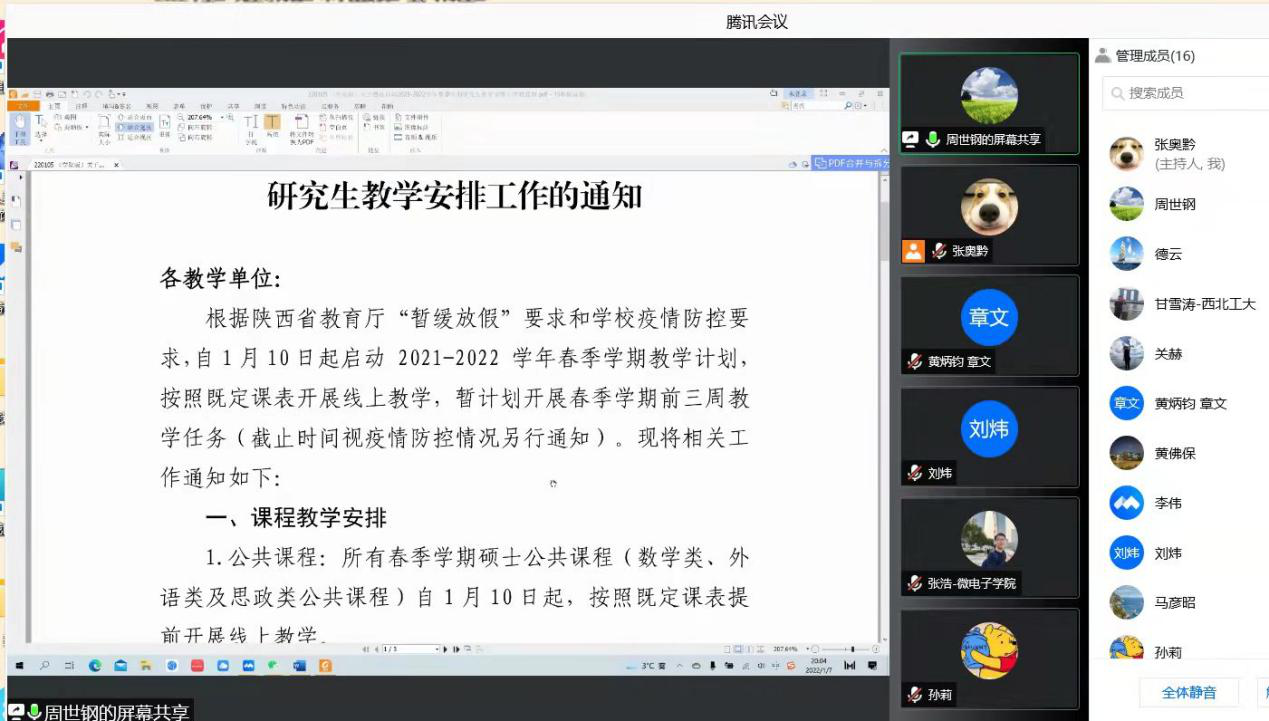Click the orange host icon on 张奥黔's tile
Image resolution: width=1269 pixels, height=721 pixels.
(x=913, y=252)
